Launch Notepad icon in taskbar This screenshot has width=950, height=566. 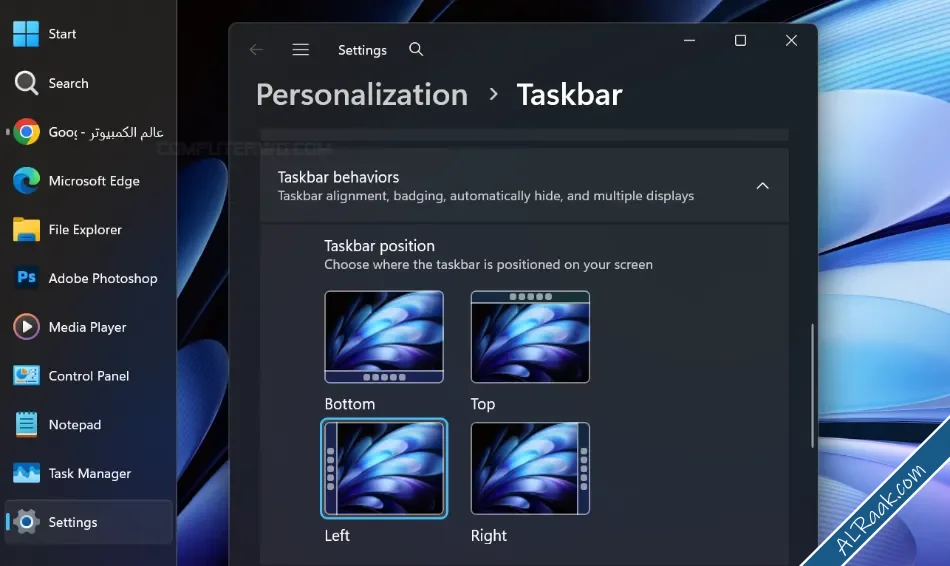pyautogui.click(x=26, y=424)
